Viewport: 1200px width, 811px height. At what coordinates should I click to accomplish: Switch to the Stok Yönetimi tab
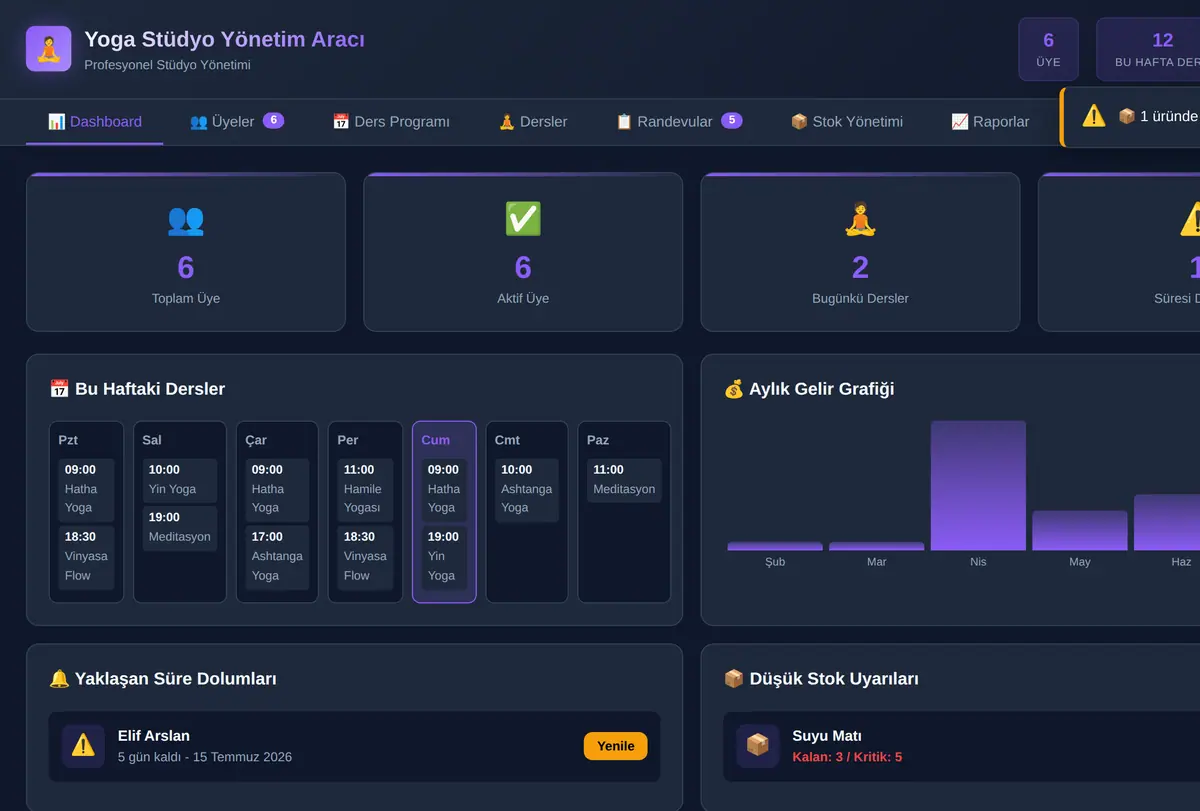847,122
